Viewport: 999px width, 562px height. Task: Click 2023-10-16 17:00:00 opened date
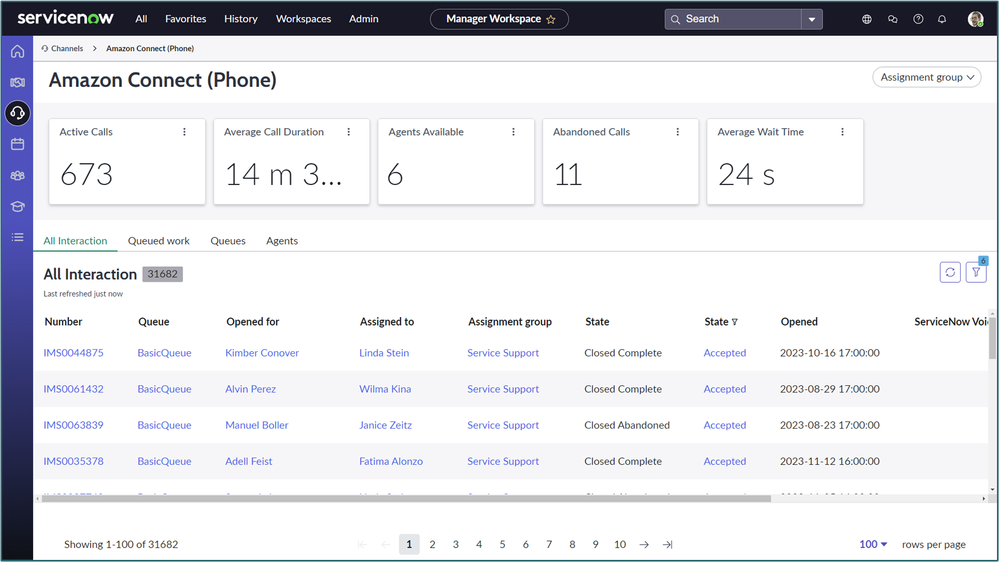coord(830,352)
